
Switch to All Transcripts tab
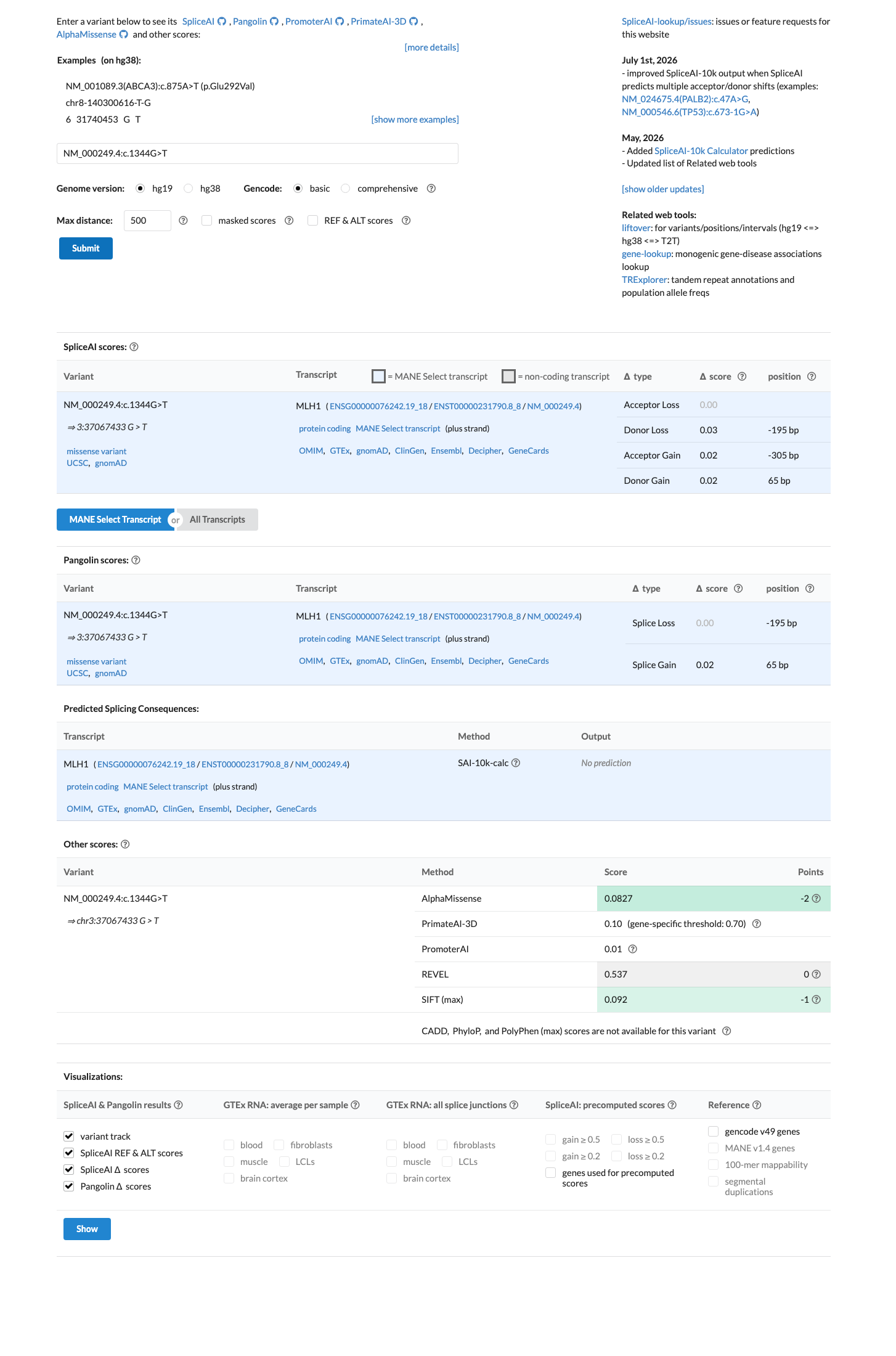click(x=218, y=520)
